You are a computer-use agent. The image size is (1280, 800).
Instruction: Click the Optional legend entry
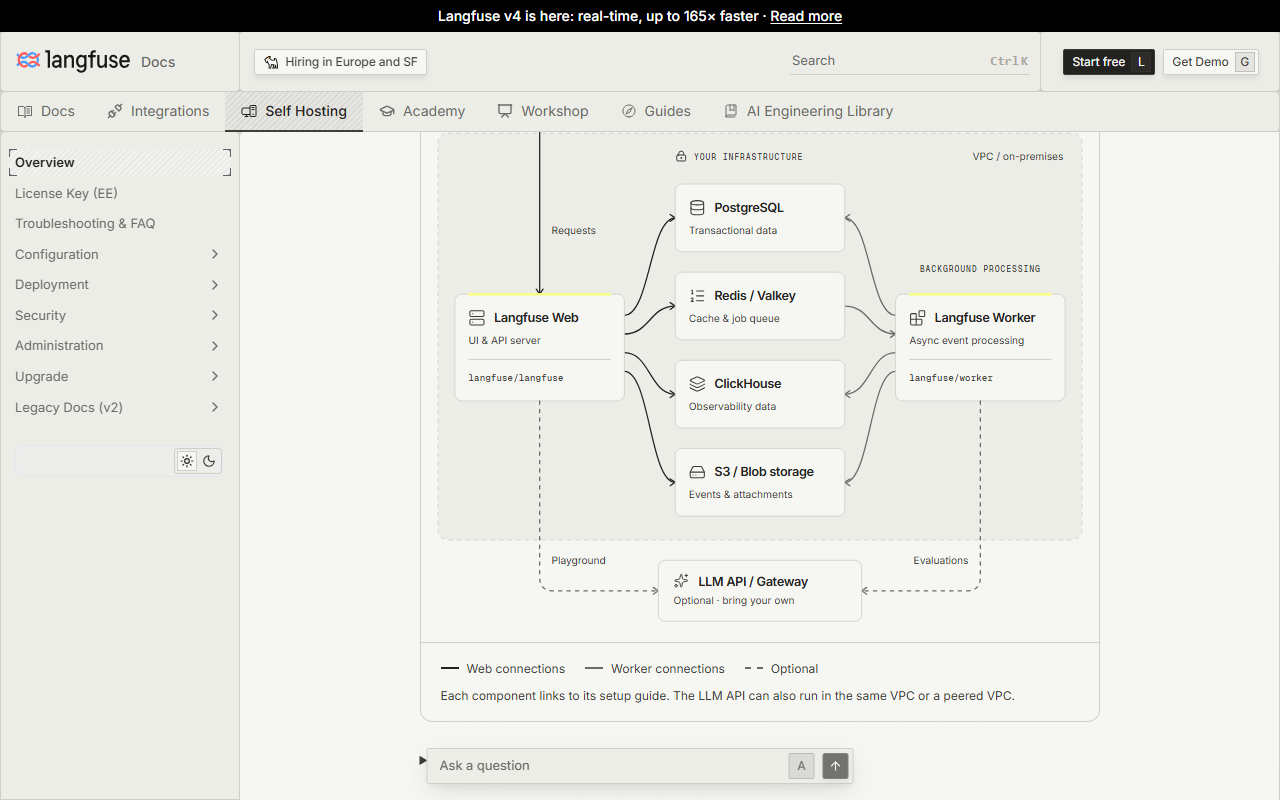click(x=782, y=669)
